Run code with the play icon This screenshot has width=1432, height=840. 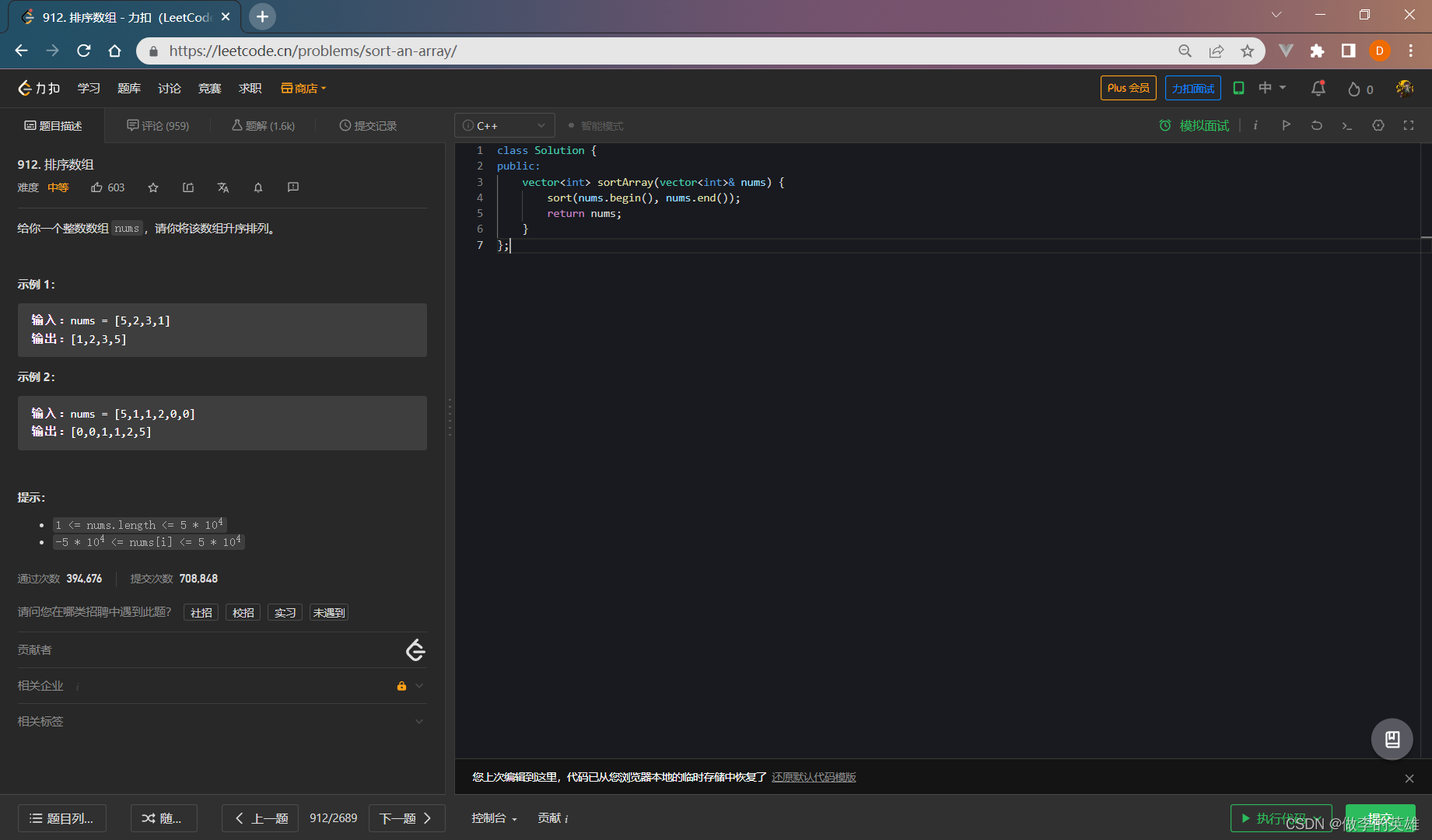click(1286, 125)
